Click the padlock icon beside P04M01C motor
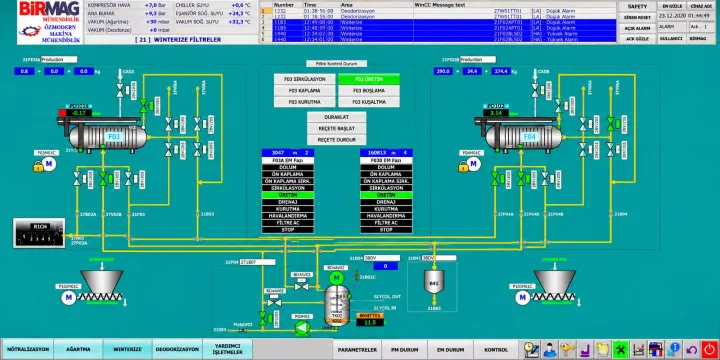 point(463,166)
